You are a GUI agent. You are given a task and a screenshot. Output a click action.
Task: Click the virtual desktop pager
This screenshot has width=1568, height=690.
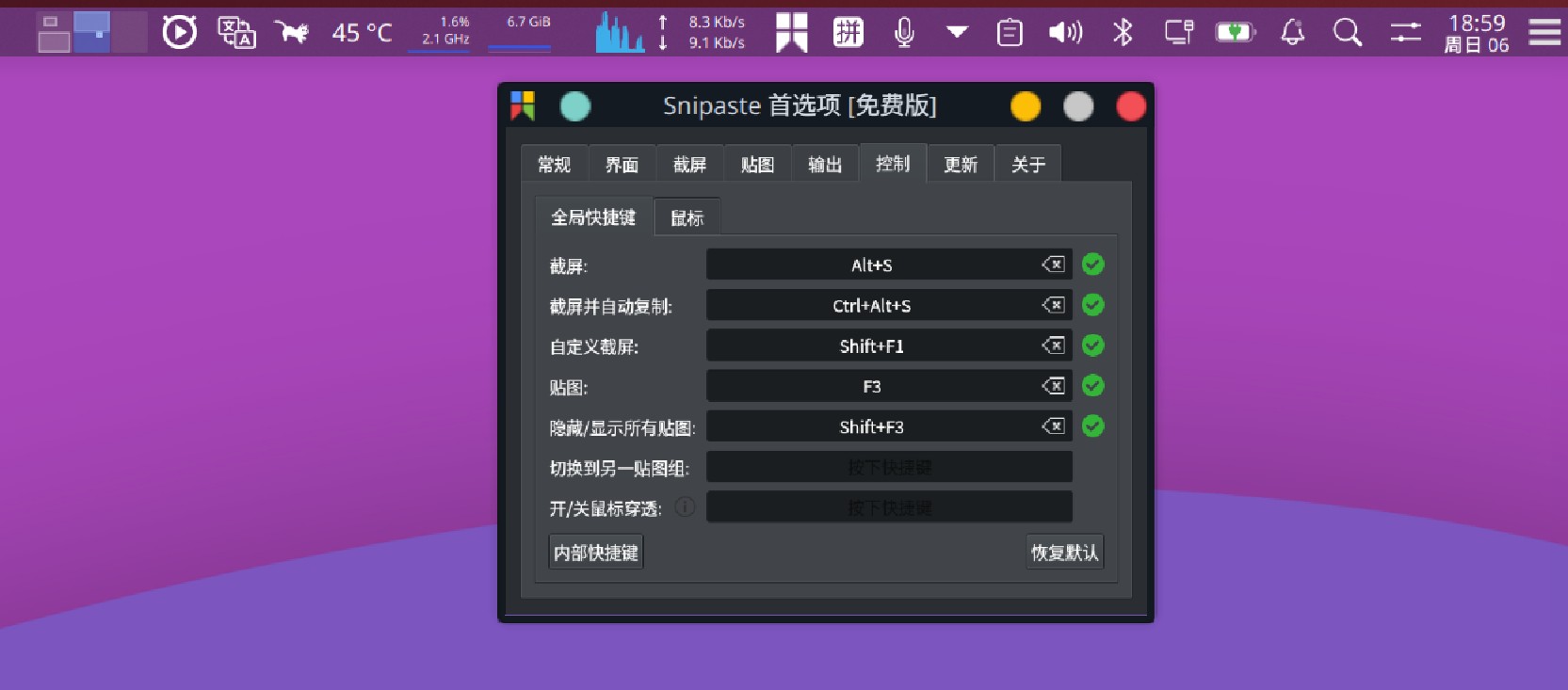(x=92, y=33)
